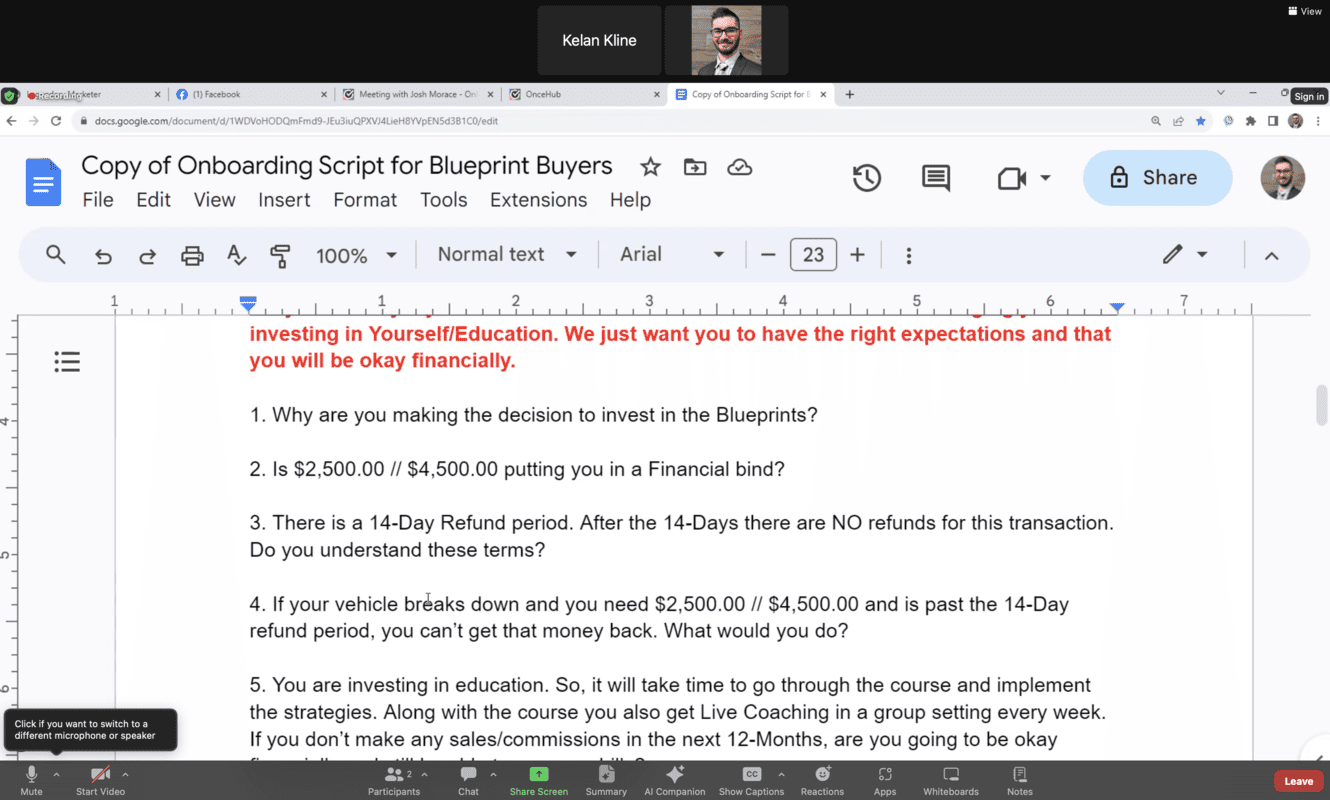Click the Share Screen button
1330x800 pixels.
539,781
